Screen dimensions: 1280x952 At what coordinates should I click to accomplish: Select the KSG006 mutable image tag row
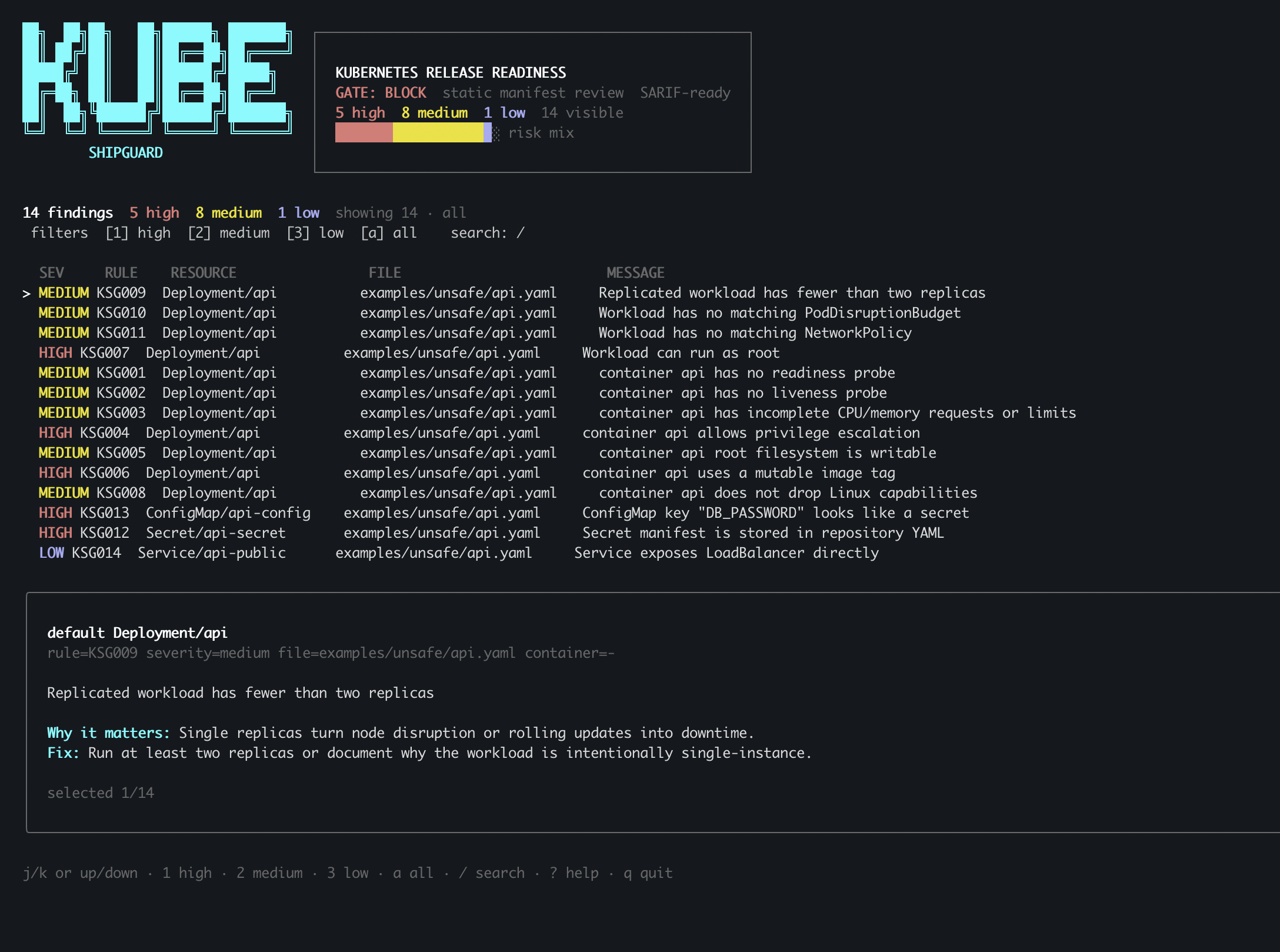click(467, 473)
